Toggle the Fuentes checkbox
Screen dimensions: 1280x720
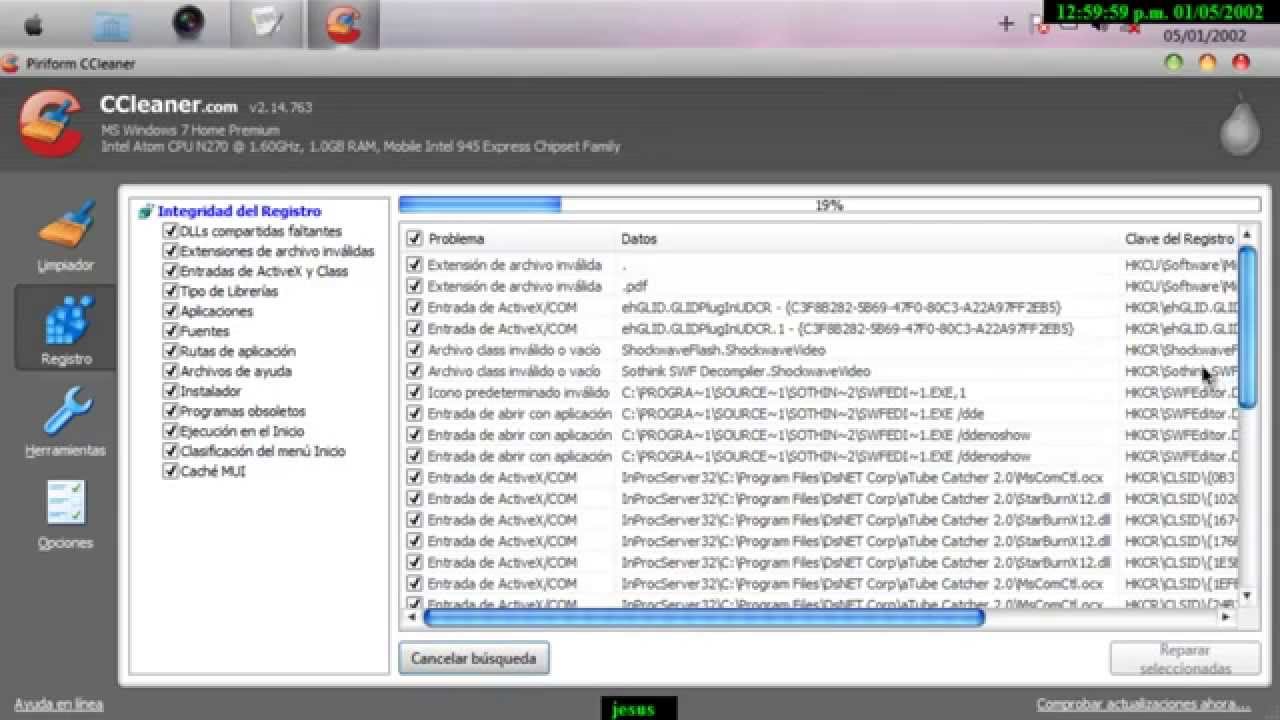(170, 331)
